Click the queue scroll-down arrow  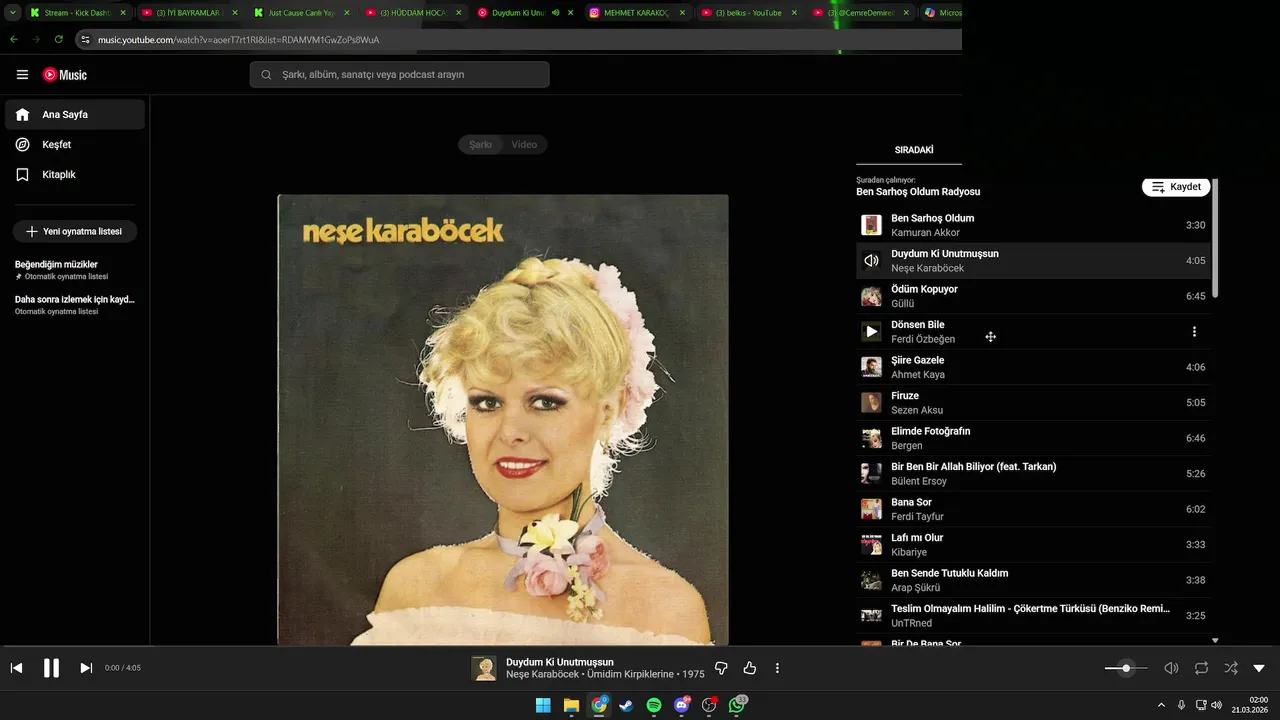[x=1215, y=640]
